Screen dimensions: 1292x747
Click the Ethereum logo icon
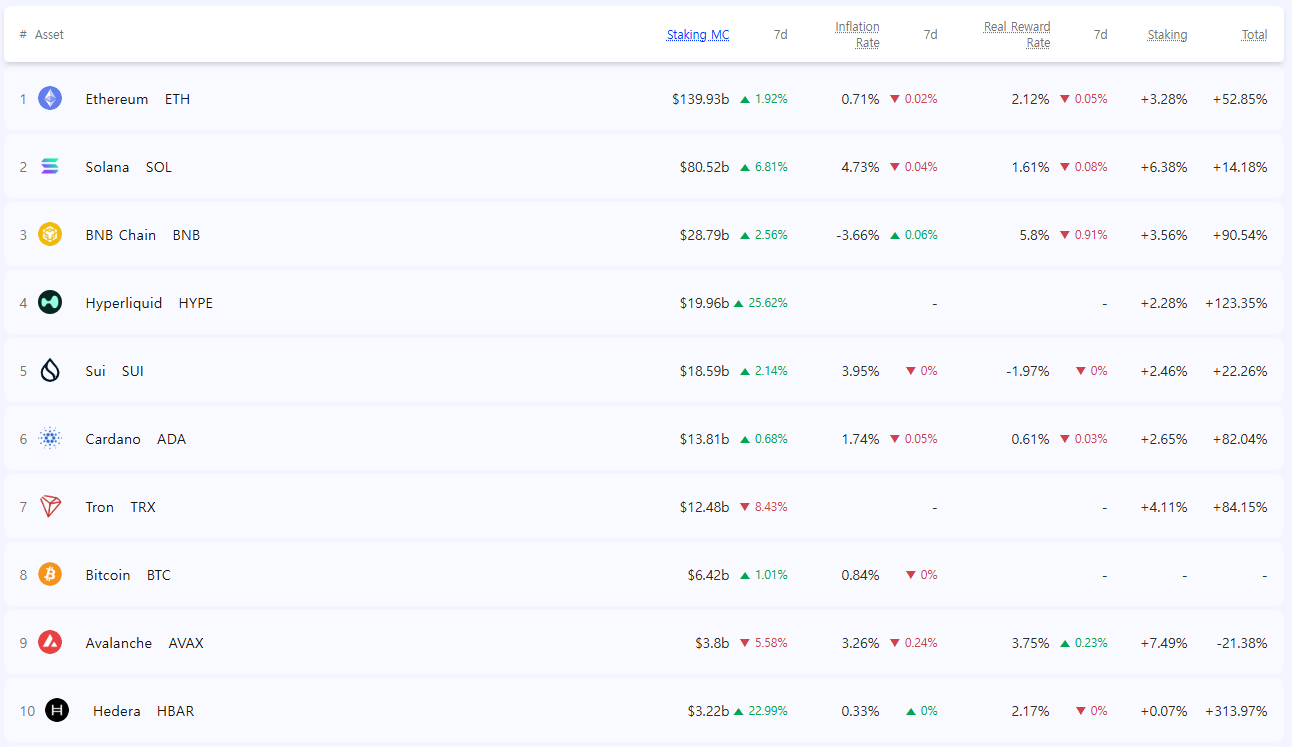point(50,99)
